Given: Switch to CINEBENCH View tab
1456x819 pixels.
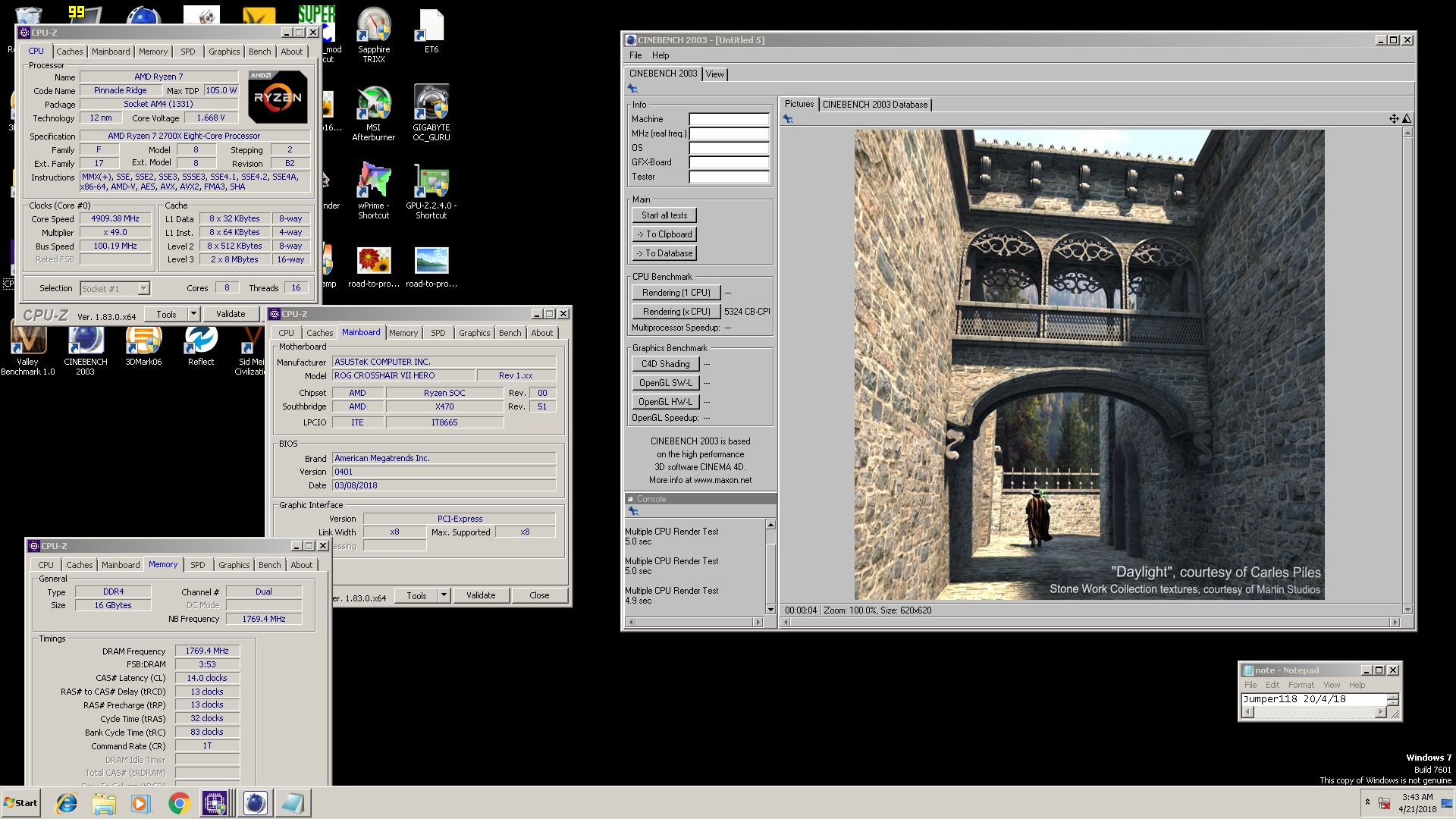Looking at the screenshot, I should 714,74.
